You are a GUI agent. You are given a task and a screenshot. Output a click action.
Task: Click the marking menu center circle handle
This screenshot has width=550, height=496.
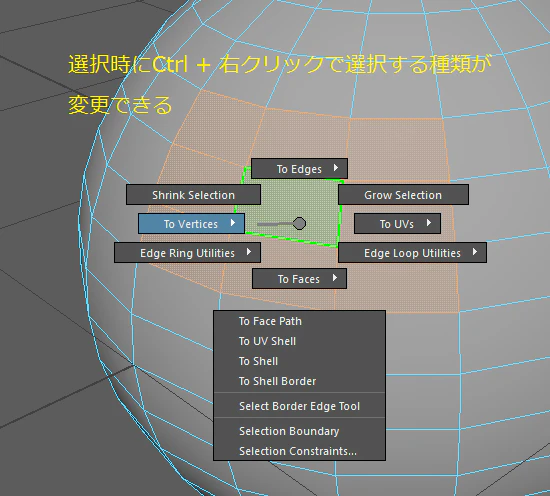pyautogui.click(x=299, y=223)
